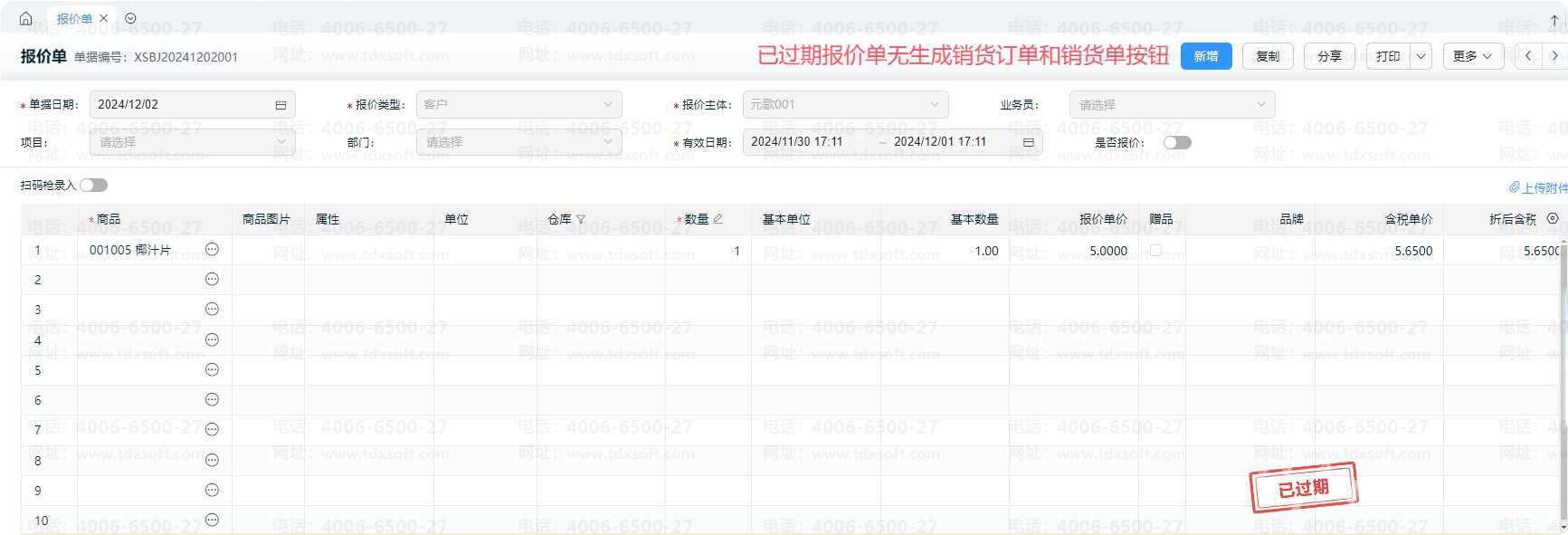Click the 新增 button
This screenshot has height=535, width=1568.
1206,56
